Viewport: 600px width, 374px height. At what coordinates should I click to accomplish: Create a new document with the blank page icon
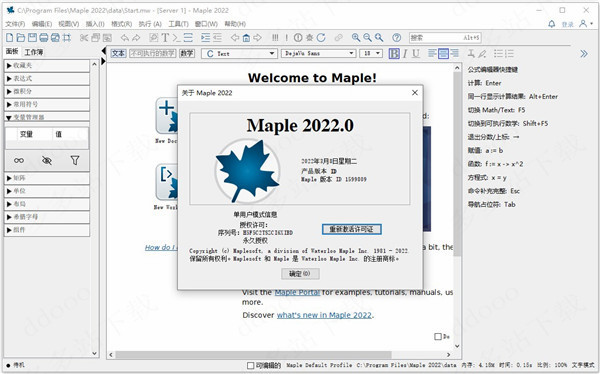[x=10, y=38]
